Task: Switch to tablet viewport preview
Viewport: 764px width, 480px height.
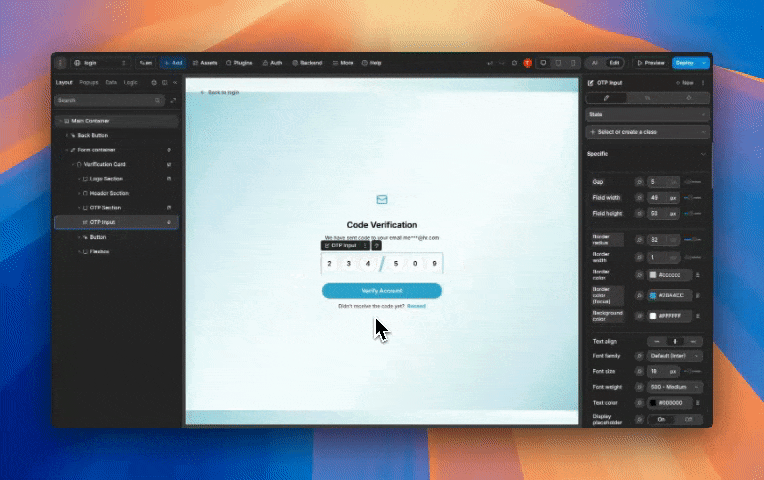Action: pyautogui.click(x=558, y=63)
